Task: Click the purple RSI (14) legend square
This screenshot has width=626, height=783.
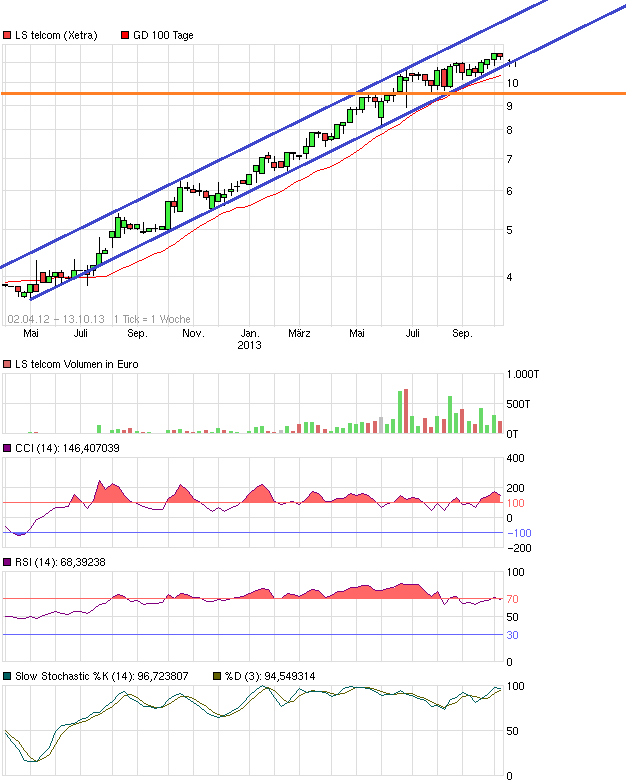Action: coord(7,563)
